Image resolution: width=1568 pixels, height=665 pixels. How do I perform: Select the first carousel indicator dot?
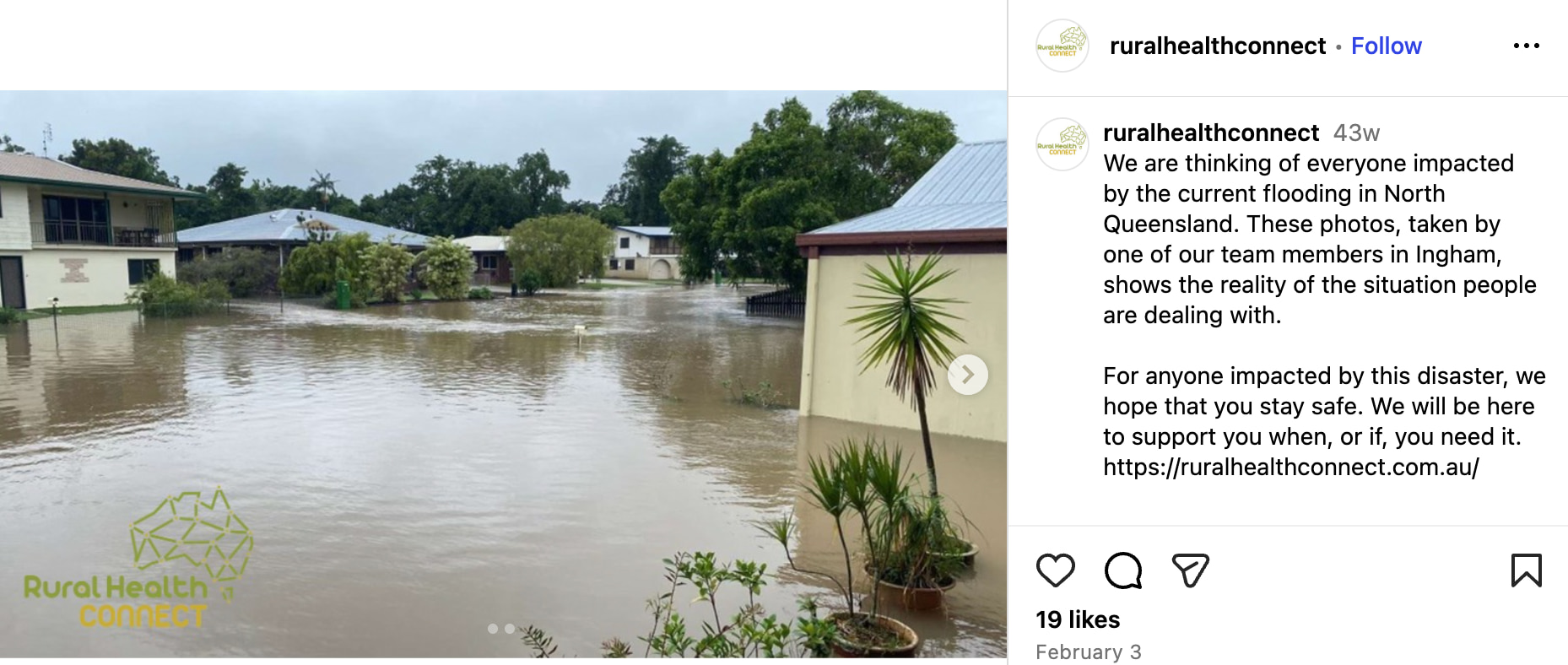[x=494, y=629]
